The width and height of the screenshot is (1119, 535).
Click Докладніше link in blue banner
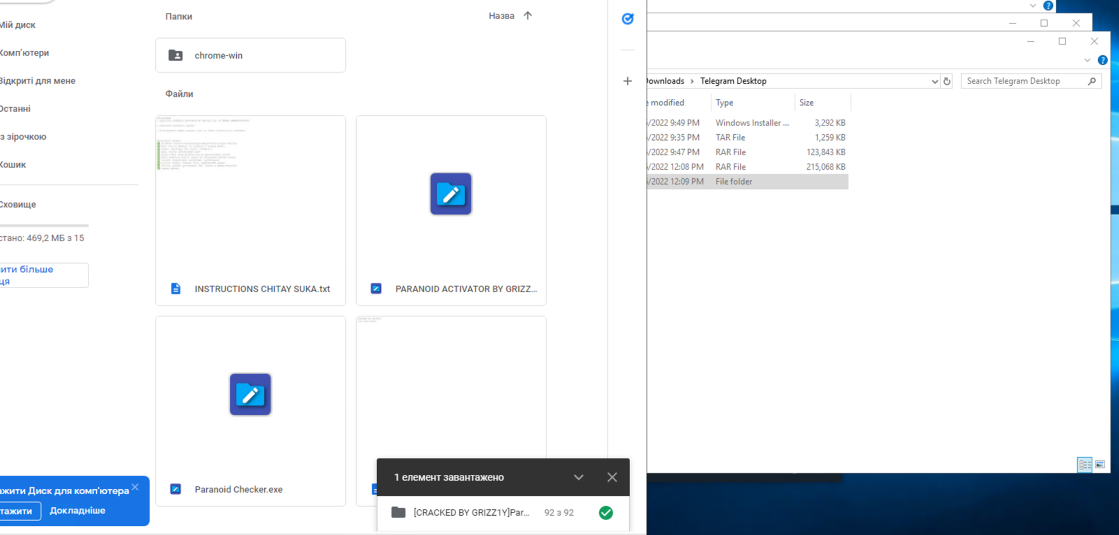click(x=78, y=511)
